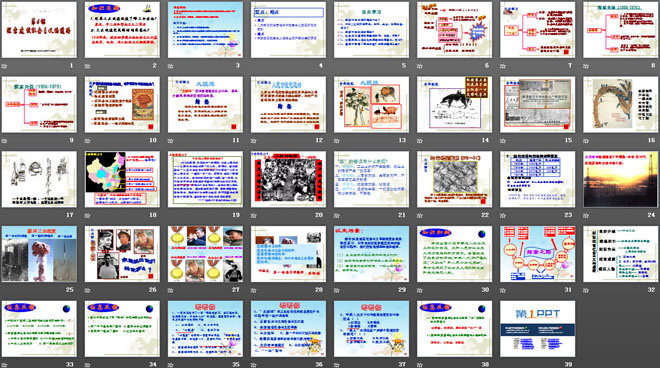Select slide 8 (1956-1976) outline thumbnail

pos(621,30)
